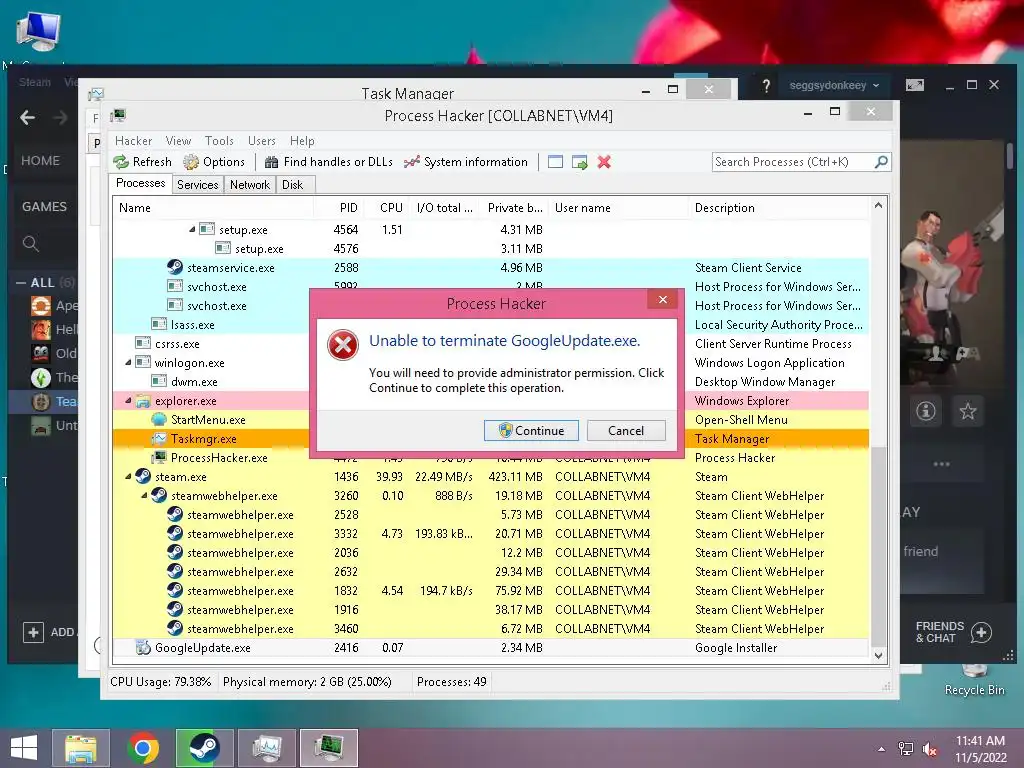The height and width of the screenshot is (768, 1024).
Task: Click Continue in the Process Hacker dialog
Action: point(531,430)
